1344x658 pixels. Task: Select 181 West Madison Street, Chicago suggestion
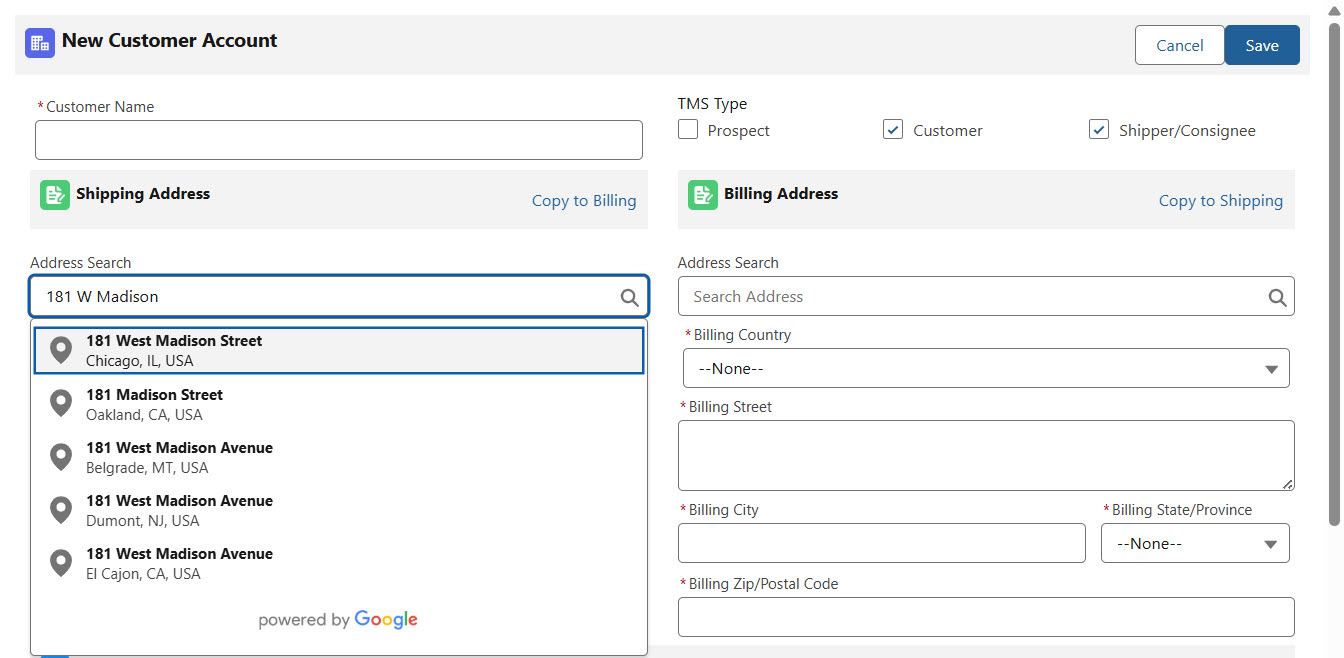point(339,350)
